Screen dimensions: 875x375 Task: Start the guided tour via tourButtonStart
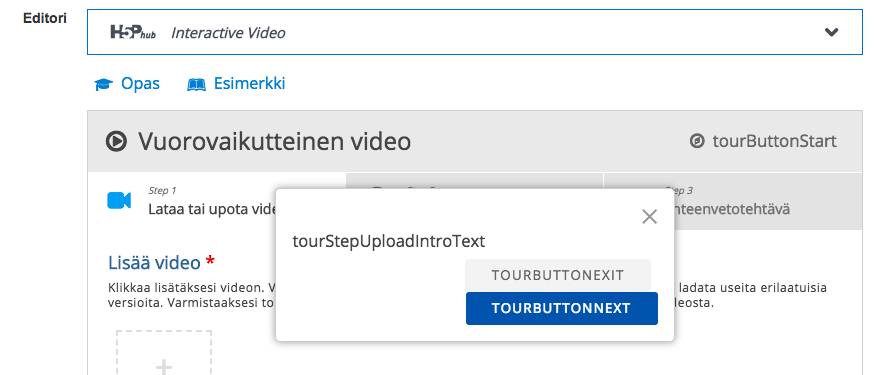[x=763, y=142]
